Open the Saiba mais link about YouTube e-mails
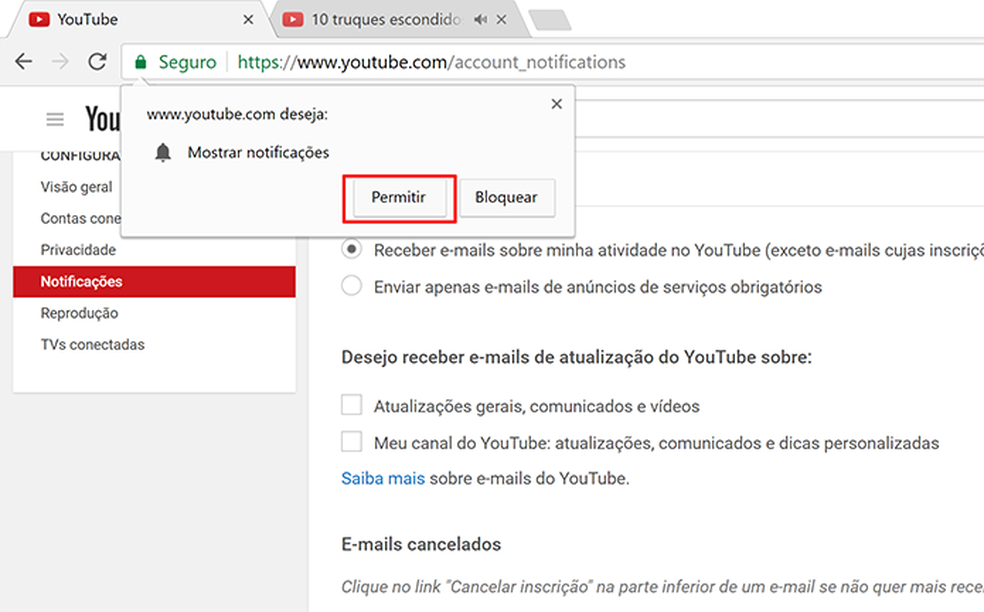Image resolution: width=984 pixels, height=612 pixels. pos(383,478)
